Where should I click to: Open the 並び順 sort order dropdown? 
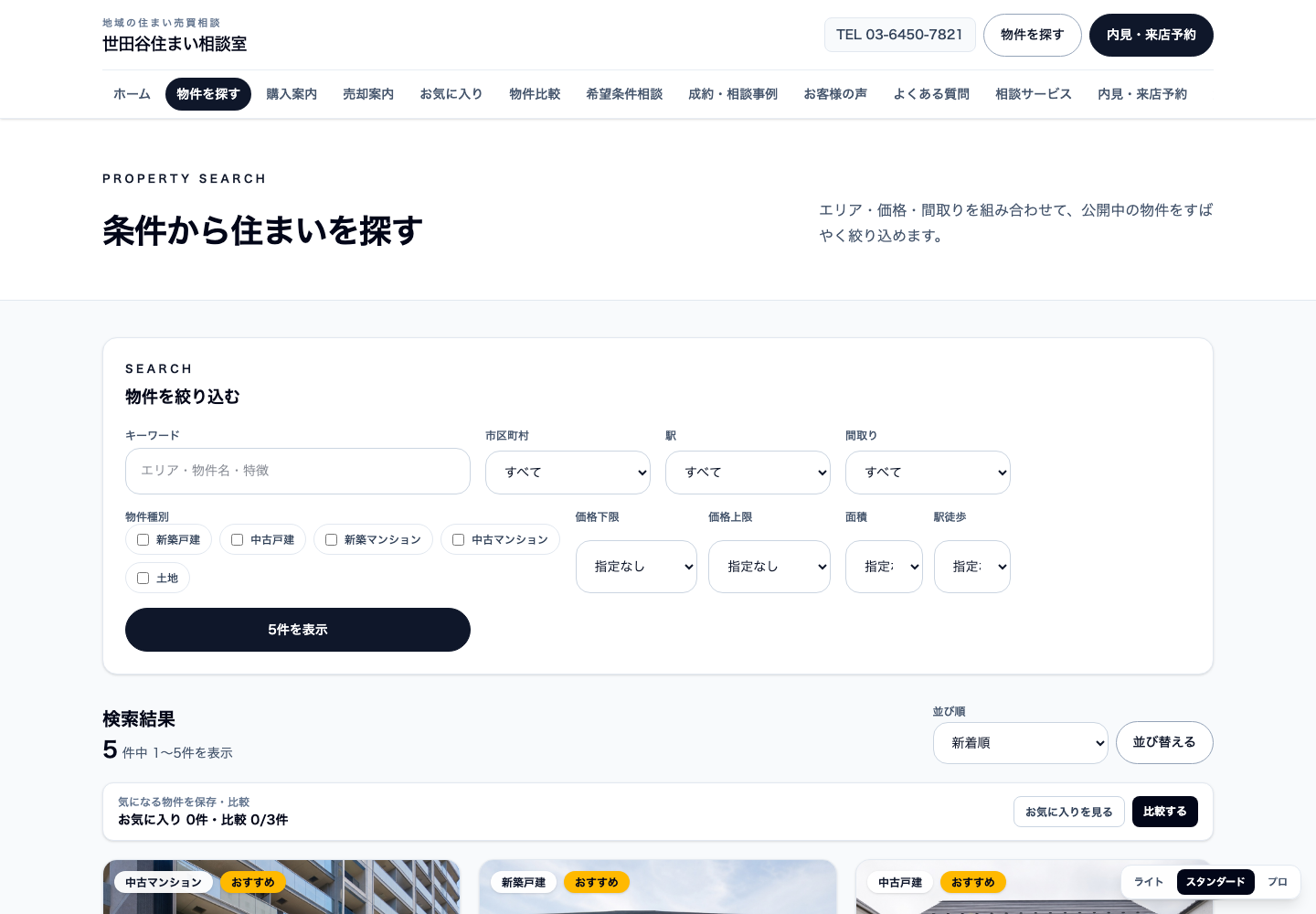(x=1021, y=743)
